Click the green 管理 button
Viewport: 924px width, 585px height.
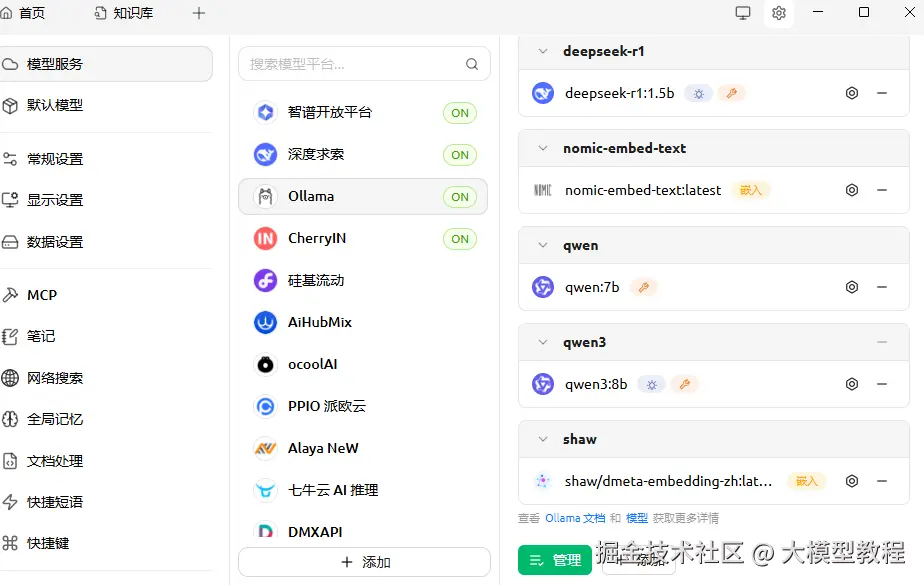click(x=555, y=560)
